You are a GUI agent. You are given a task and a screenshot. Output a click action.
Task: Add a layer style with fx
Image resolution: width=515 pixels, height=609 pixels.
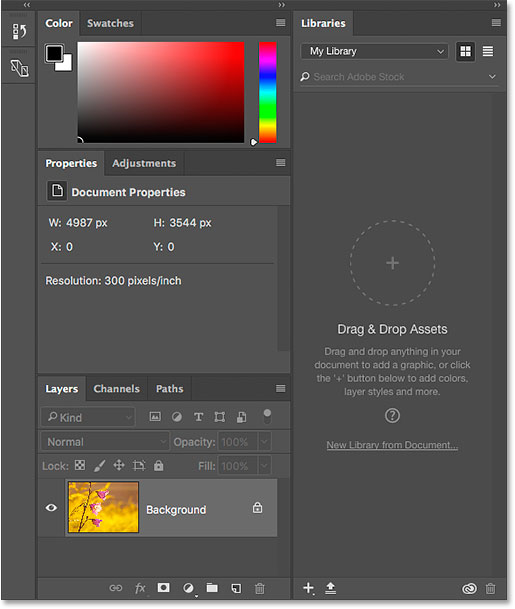coord(140,588)
